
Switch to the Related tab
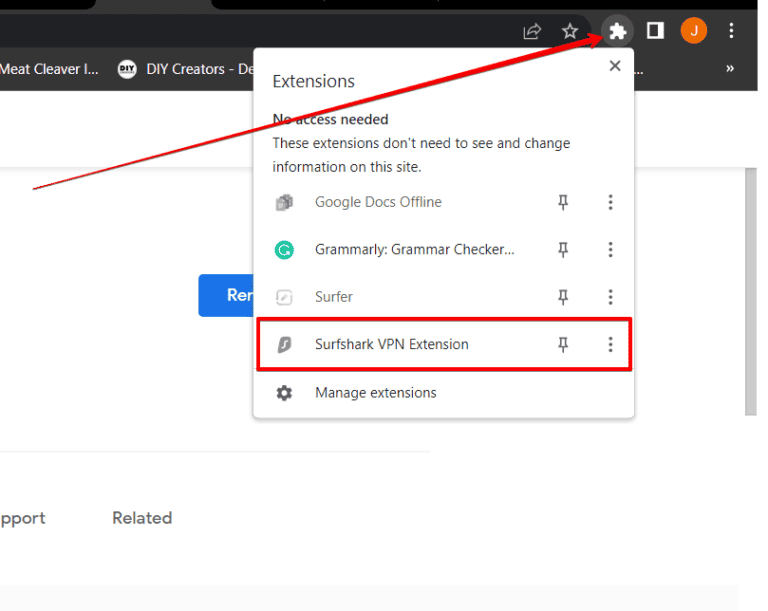[x=142, y=518]
